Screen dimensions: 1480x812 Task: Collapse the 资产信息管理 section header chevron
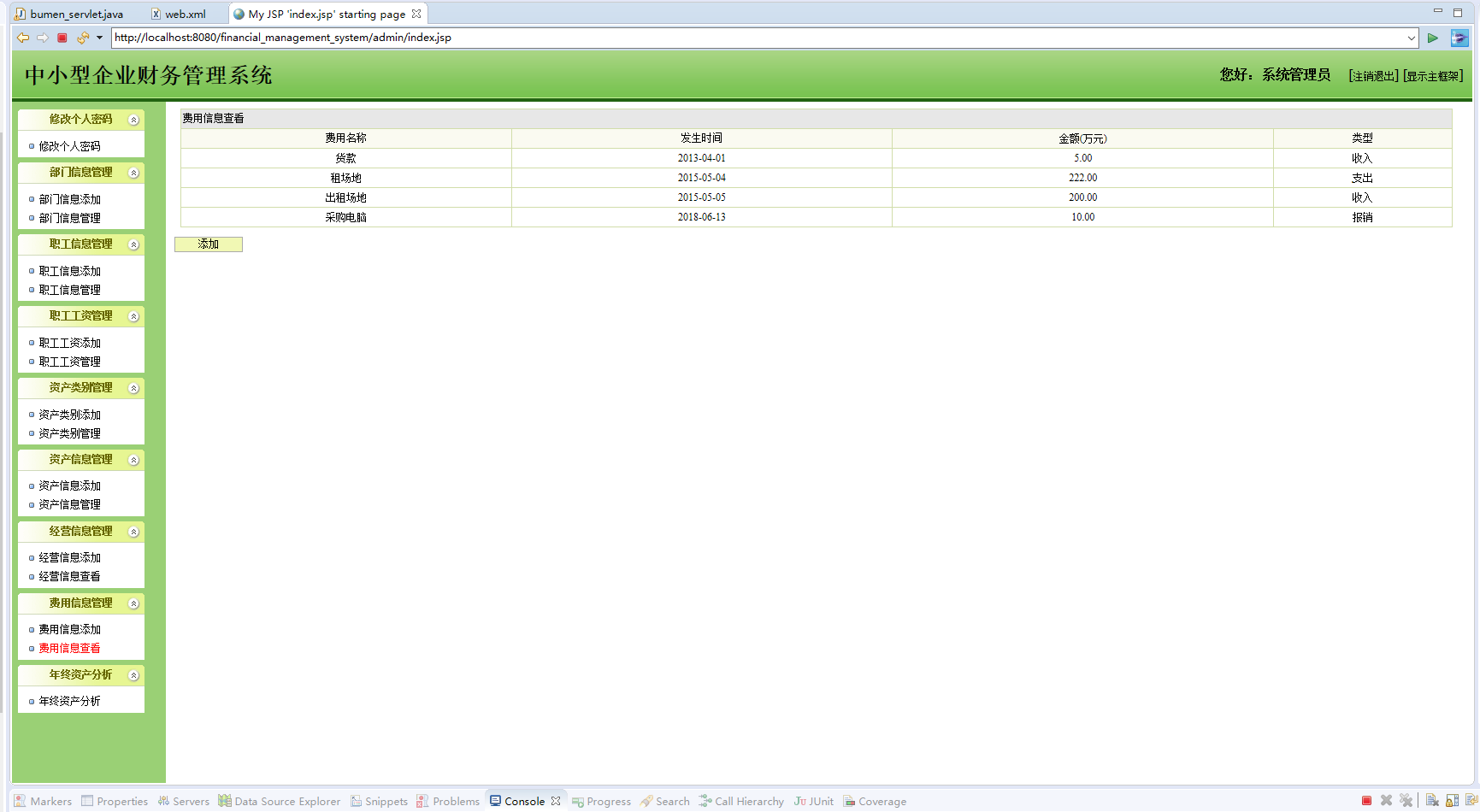(133, 460)
